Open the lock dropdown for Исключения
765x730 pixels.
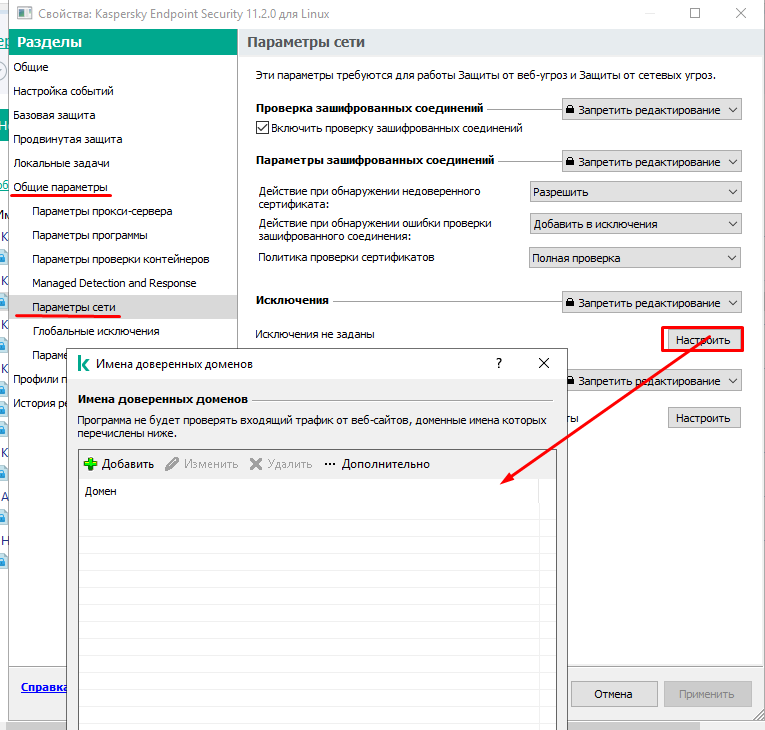651,302
